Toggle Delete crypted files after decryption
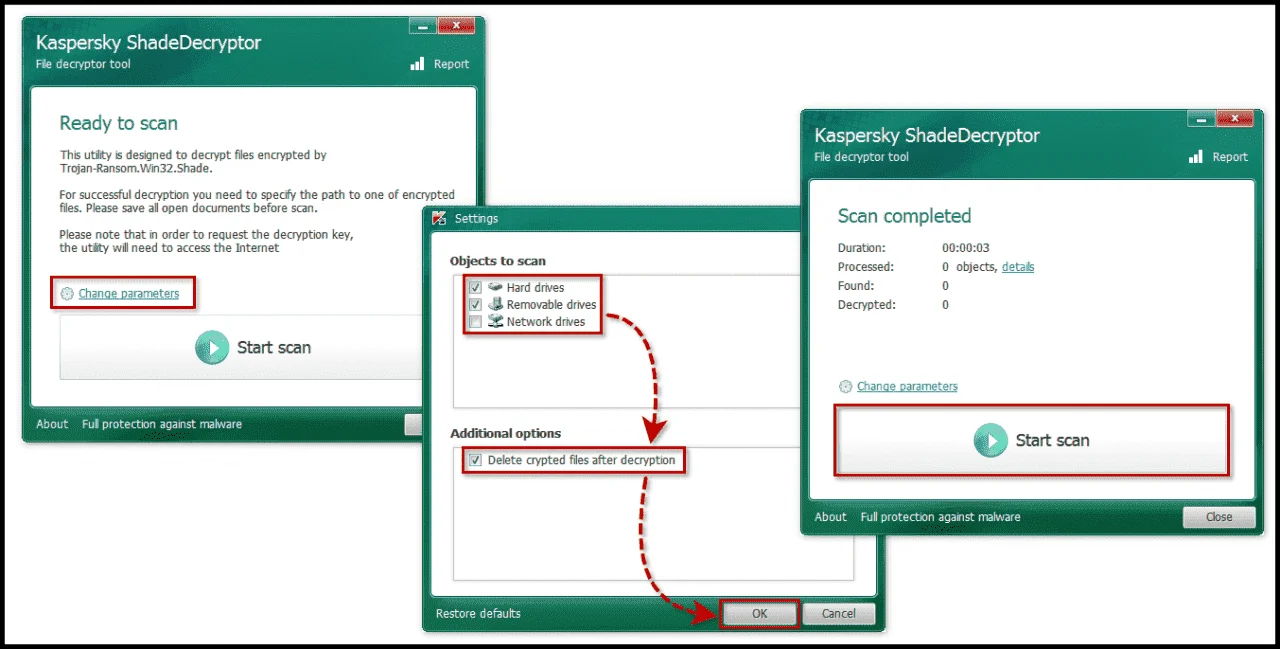 476,461
